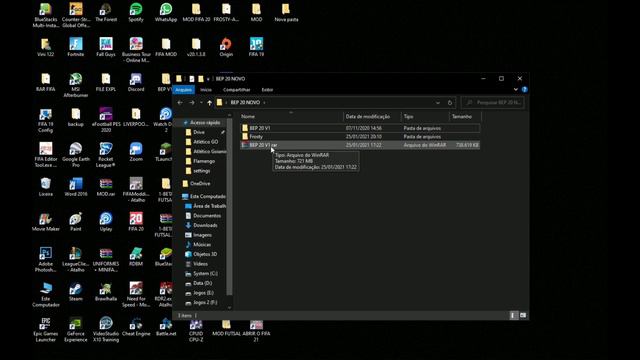This screenshot has height=360, width=640.
Task: Select the FIFA 19 desktop icon
Action: tap(256, 47)
